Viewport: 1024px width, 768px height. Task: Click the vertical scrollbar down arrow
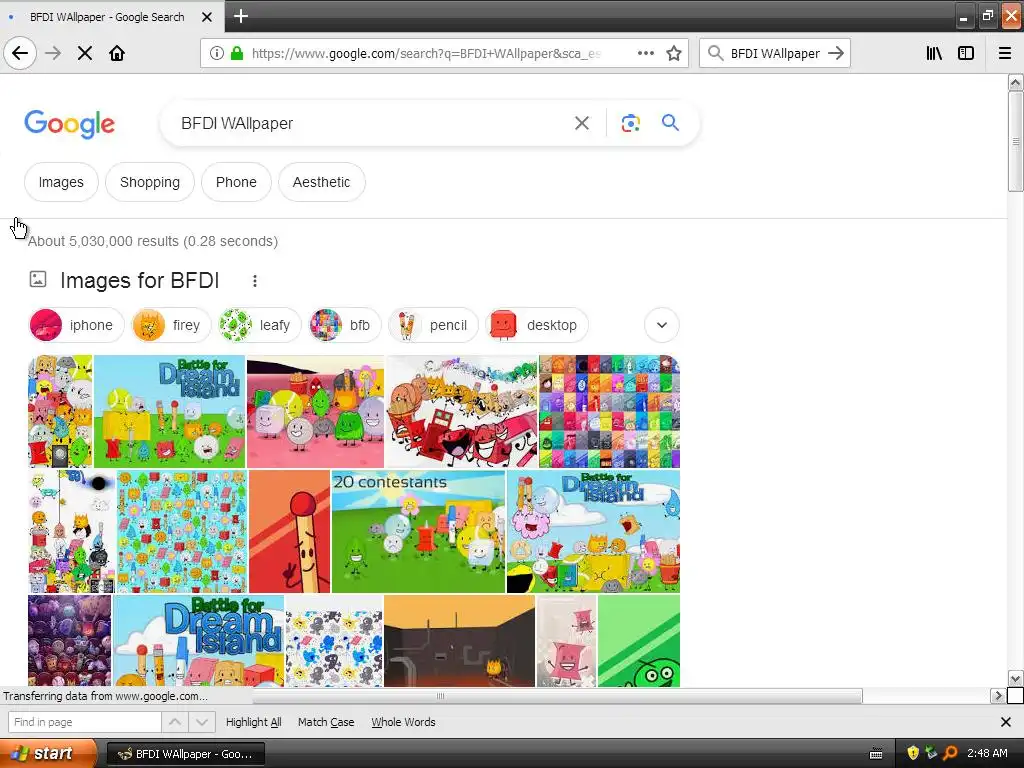pyautogui.click(x=1015, y=679)
